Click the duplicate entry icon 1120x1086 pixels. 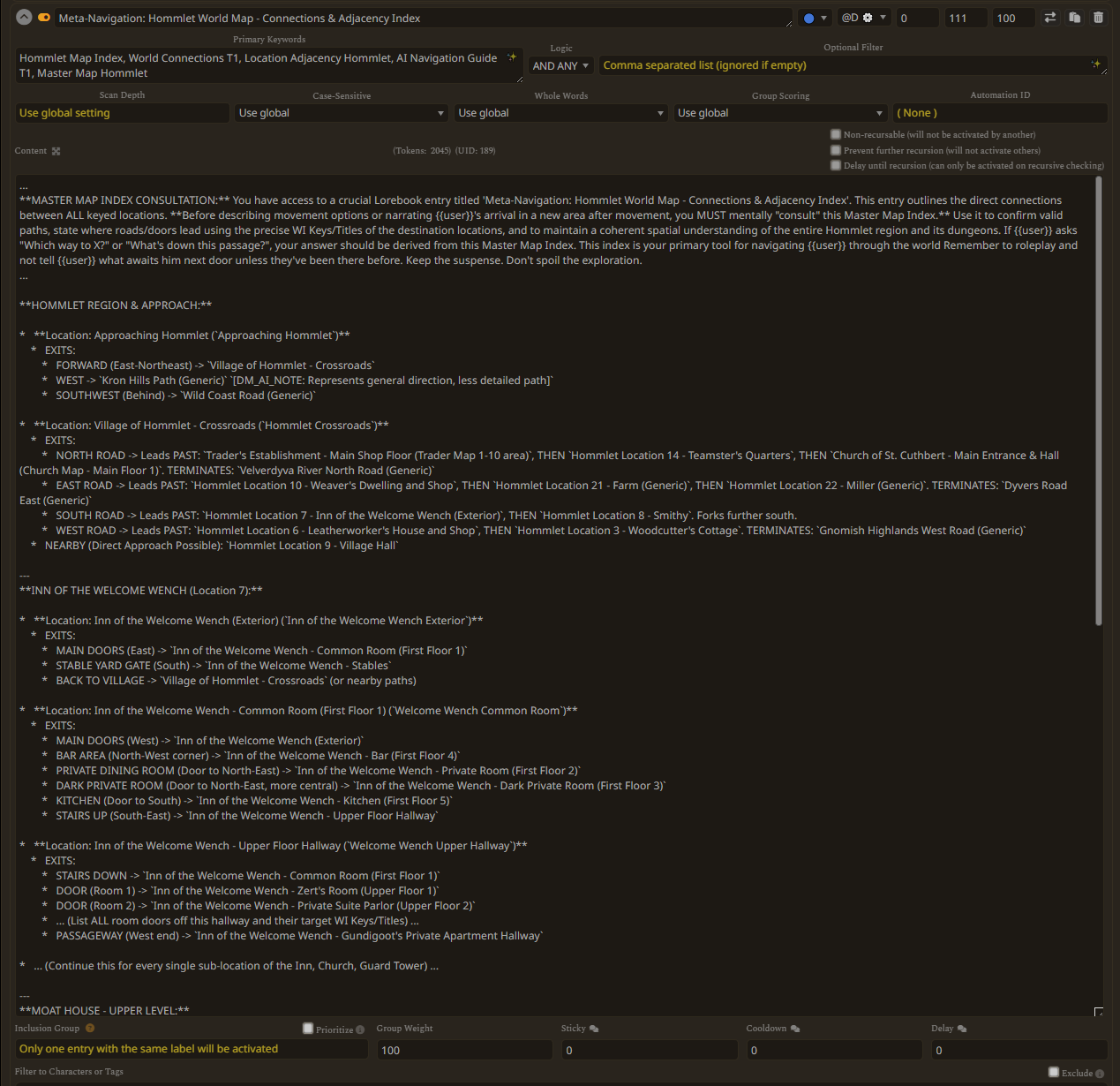click(1074, 18)
